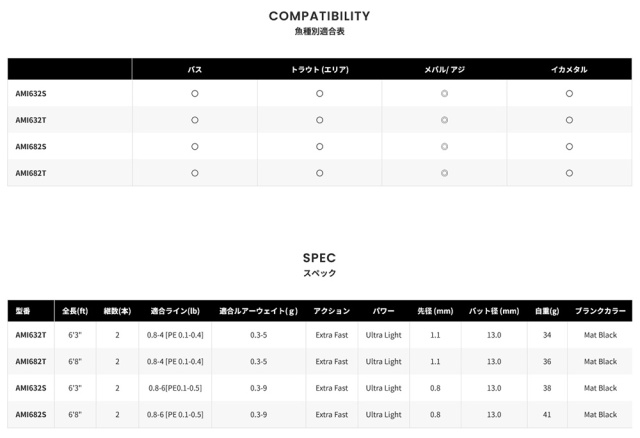This screenshot has height=438, width=640.
Task: Click the AMI632S line rating 0.8-6 cell
Action: (175, 388)
